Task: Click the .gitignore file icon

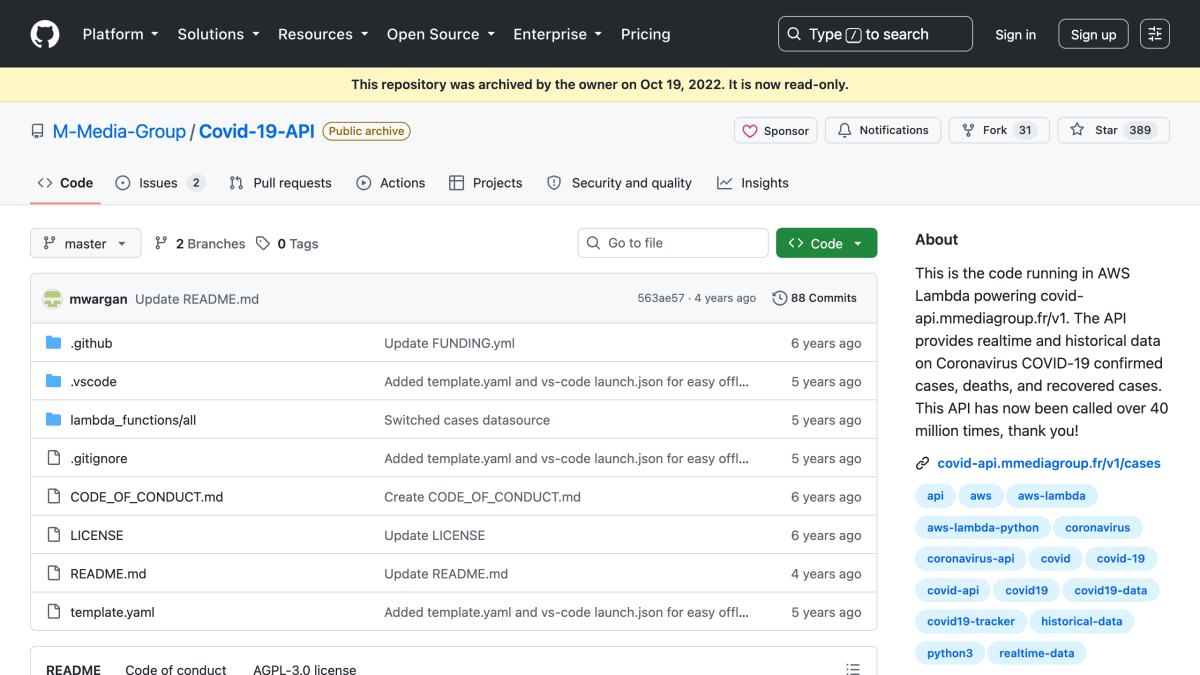Action: pyautogui.click(x=54, y=458)
